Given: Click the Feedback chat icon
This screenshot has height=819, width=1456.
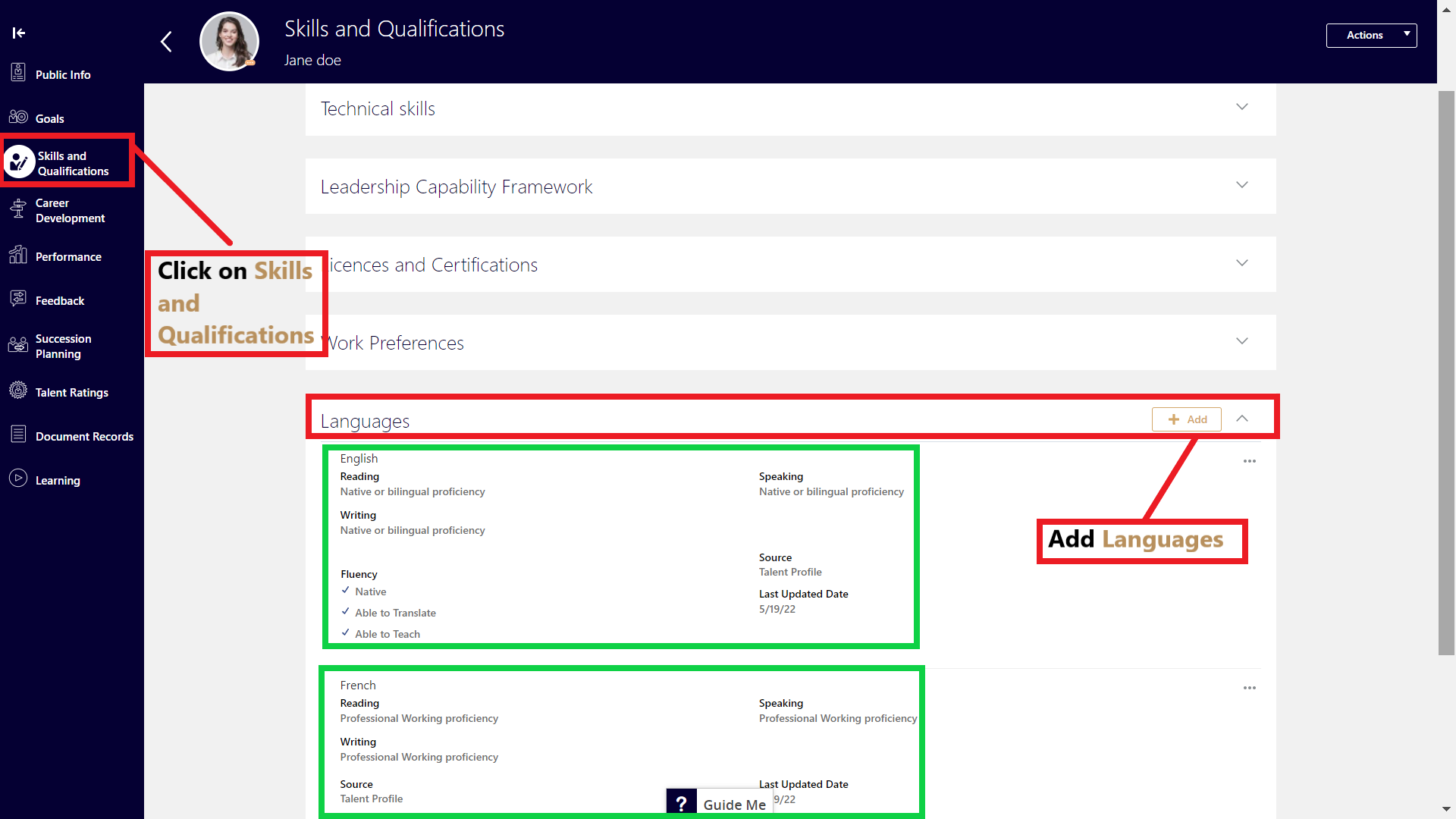Looking at the screenshot, I should point(18,299).
